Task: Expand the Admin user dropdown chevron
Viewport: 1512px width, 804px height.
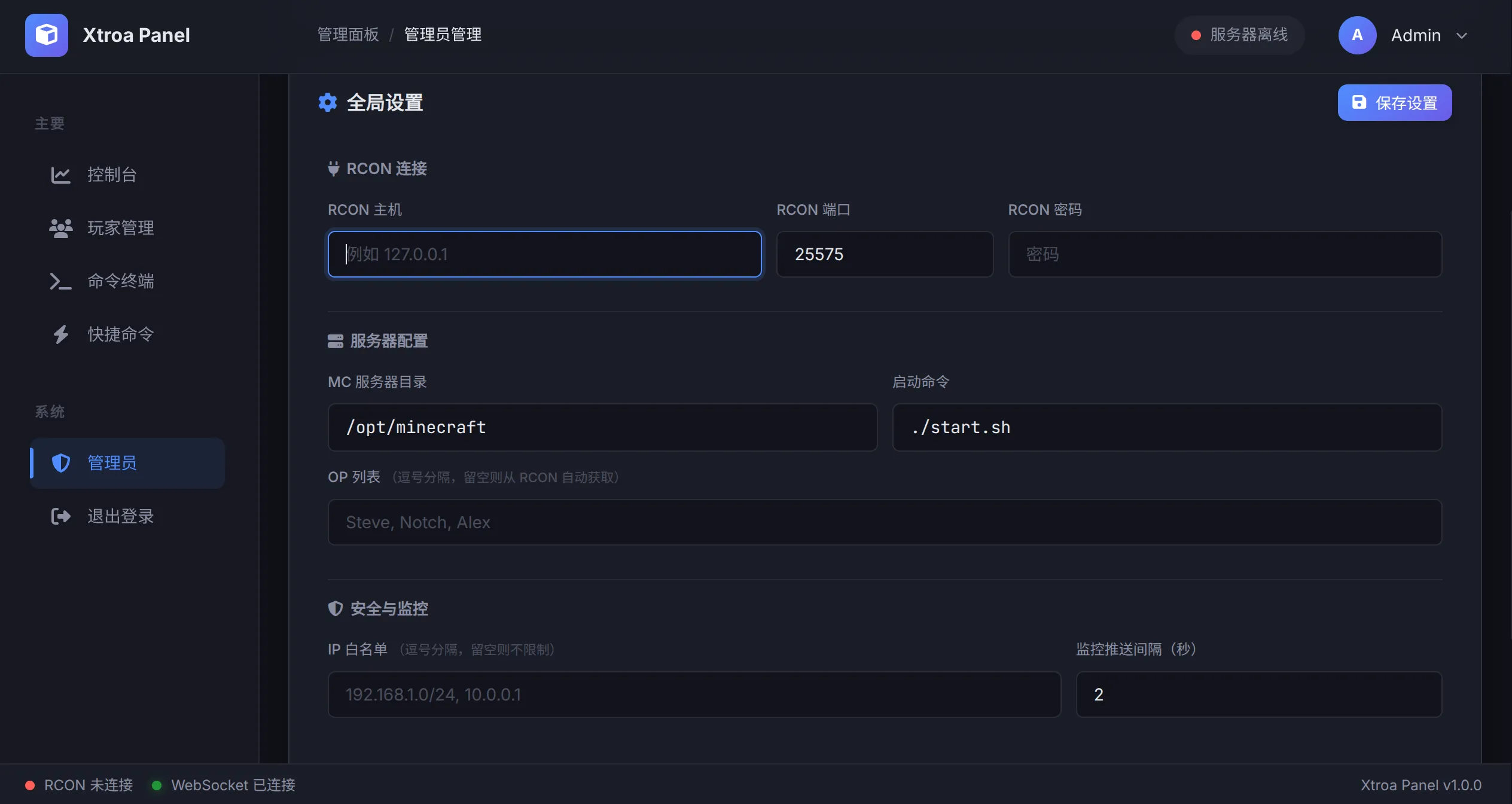Action: (x=1462, y=36)
